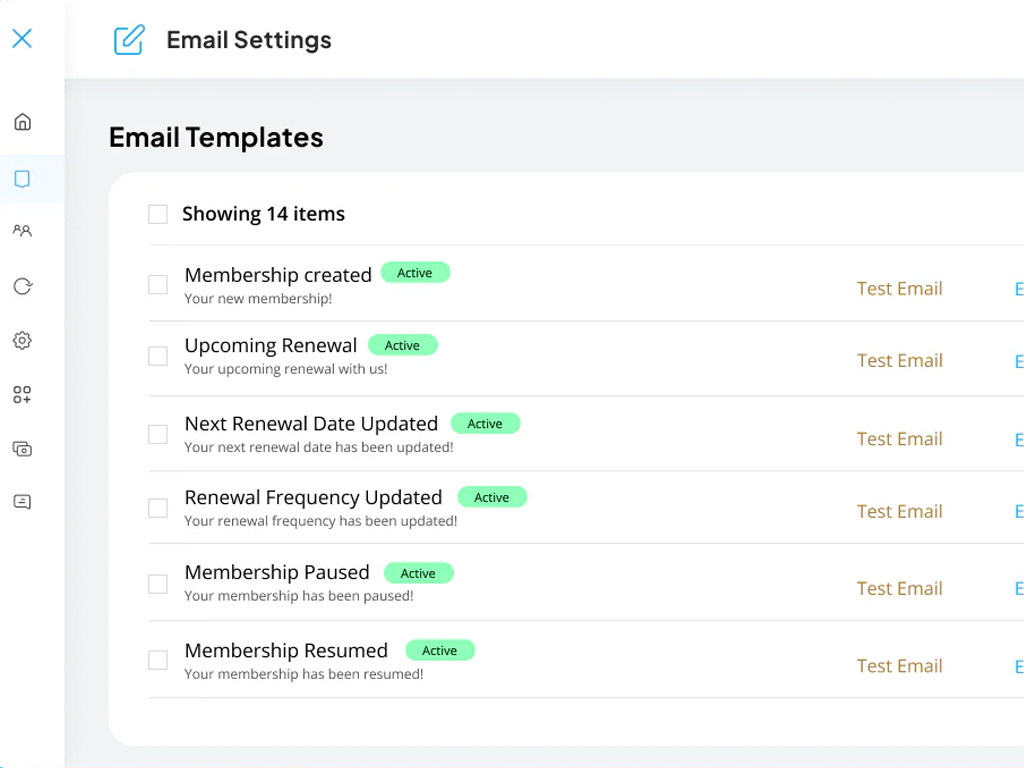Click the apps grid plus icon
This screenshot has width=1024, height=768.
tap(22, 395)
